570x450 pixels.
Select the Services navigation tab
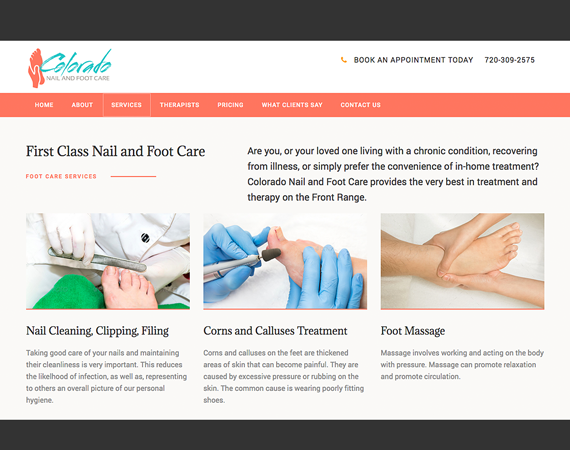(x=127, y=105)
